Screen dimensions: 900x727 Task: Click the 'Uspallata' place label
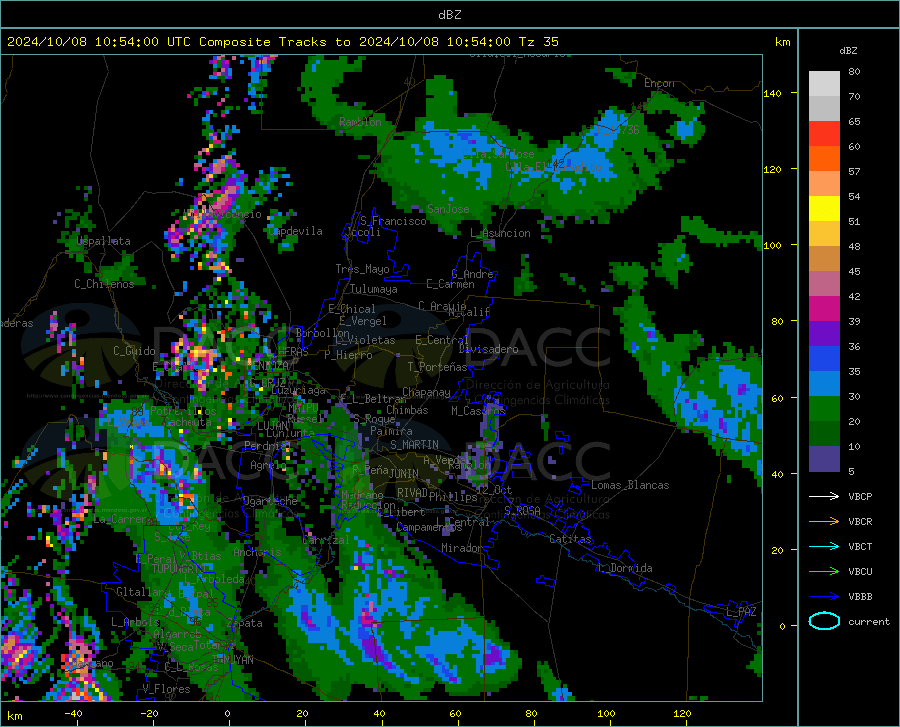[x=103, y=241]
